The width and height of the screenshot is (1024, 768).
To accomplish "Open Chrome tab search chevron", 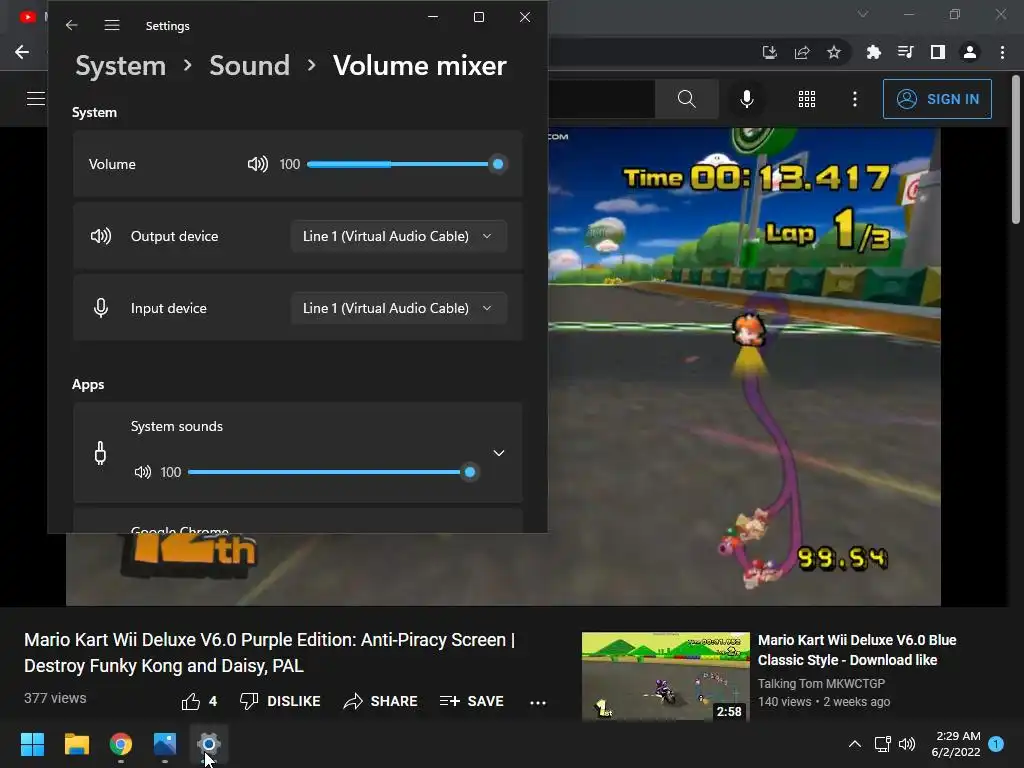I will (x=863, y=14).
